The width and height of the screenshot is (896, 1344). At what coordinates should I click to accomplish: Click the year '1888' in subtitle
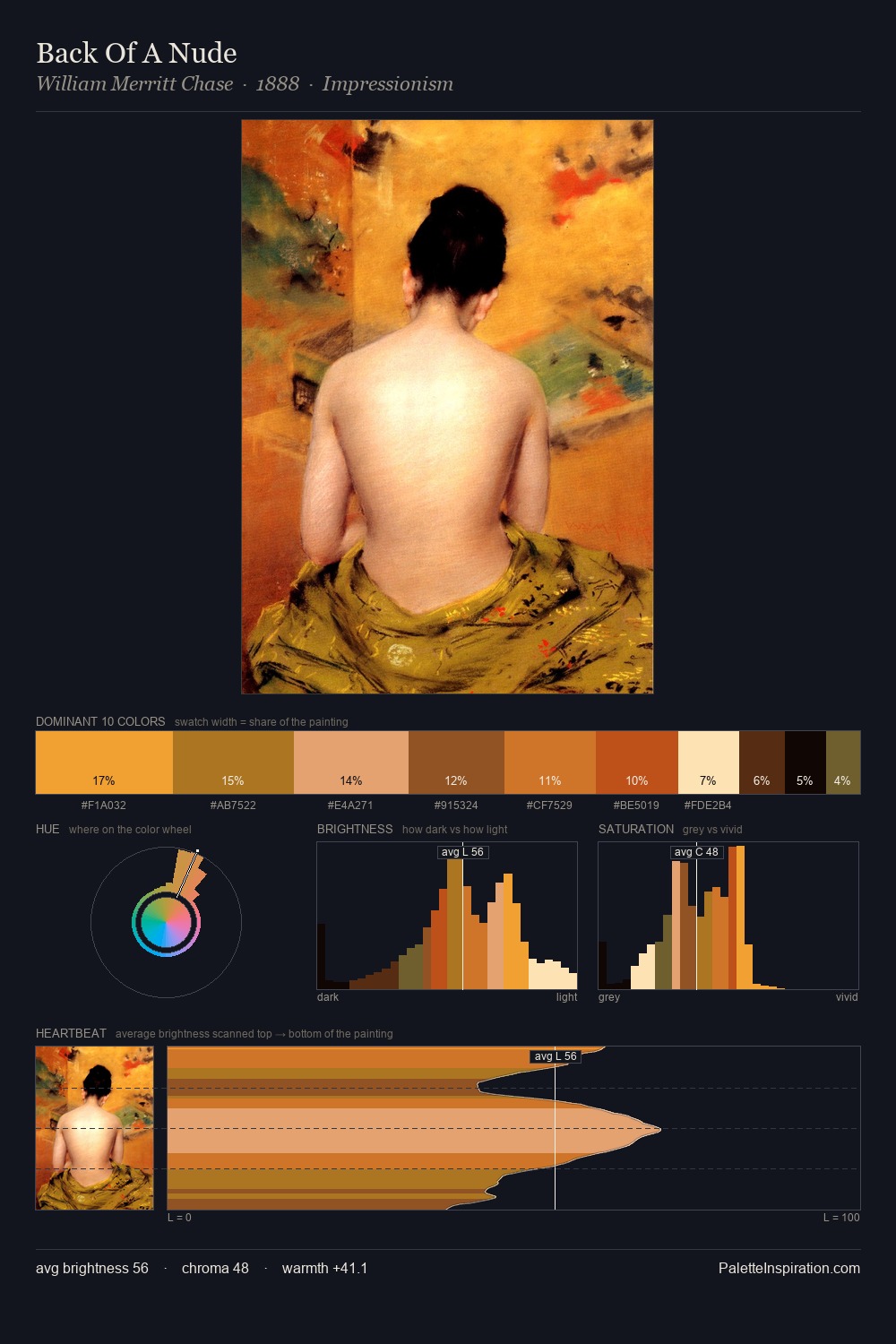pos(278,83)
